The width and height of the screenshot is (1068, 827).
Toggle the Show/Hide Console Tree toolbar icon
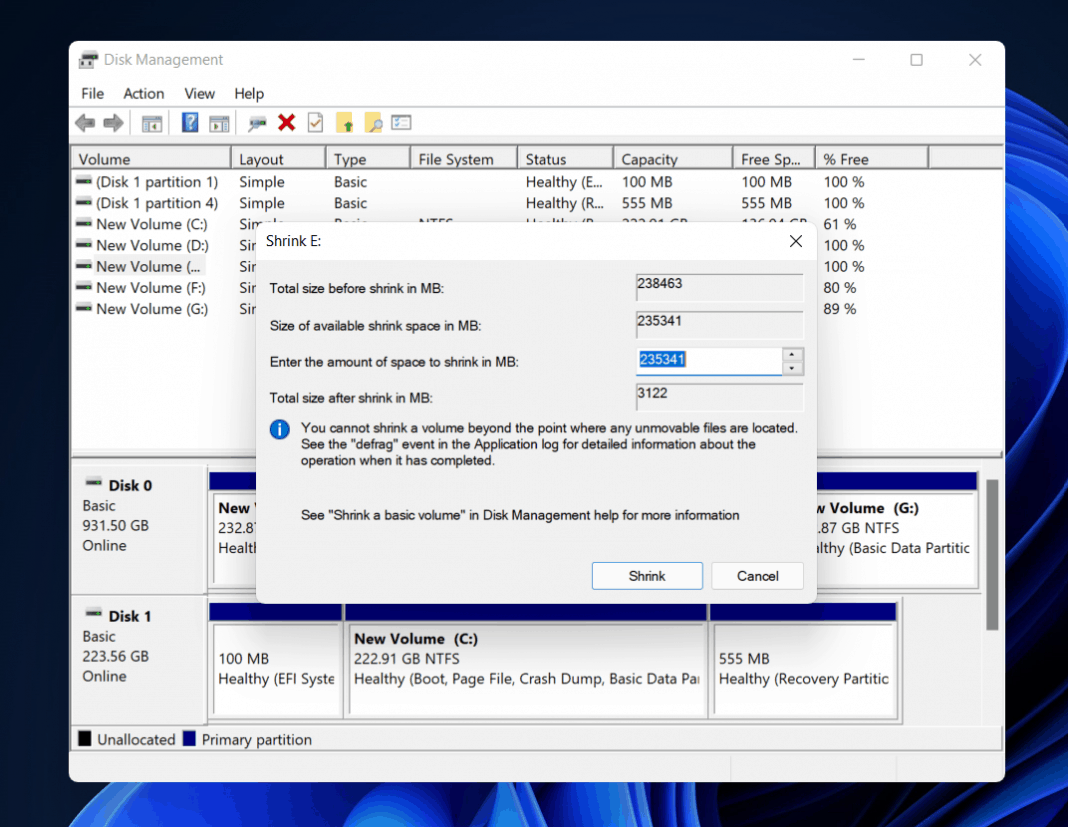[152, 122]
